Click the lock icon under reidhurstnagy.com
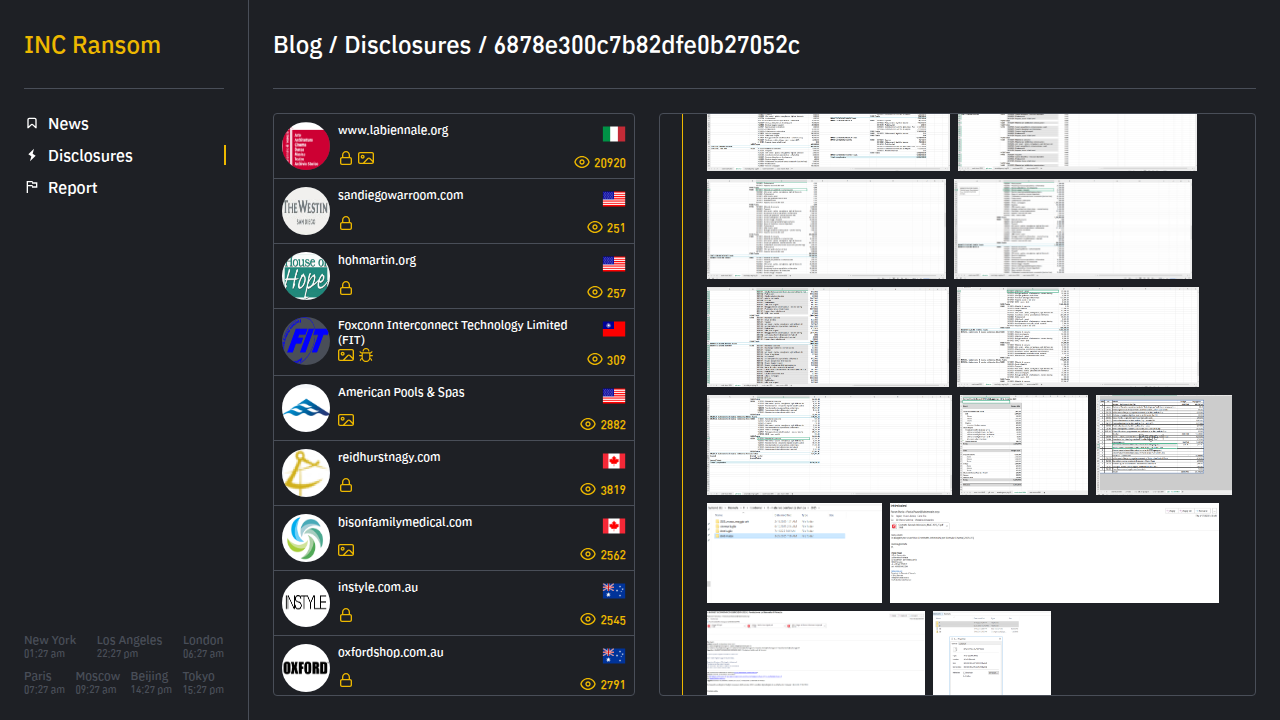1280x720 pixels. [x=346, y=485]
